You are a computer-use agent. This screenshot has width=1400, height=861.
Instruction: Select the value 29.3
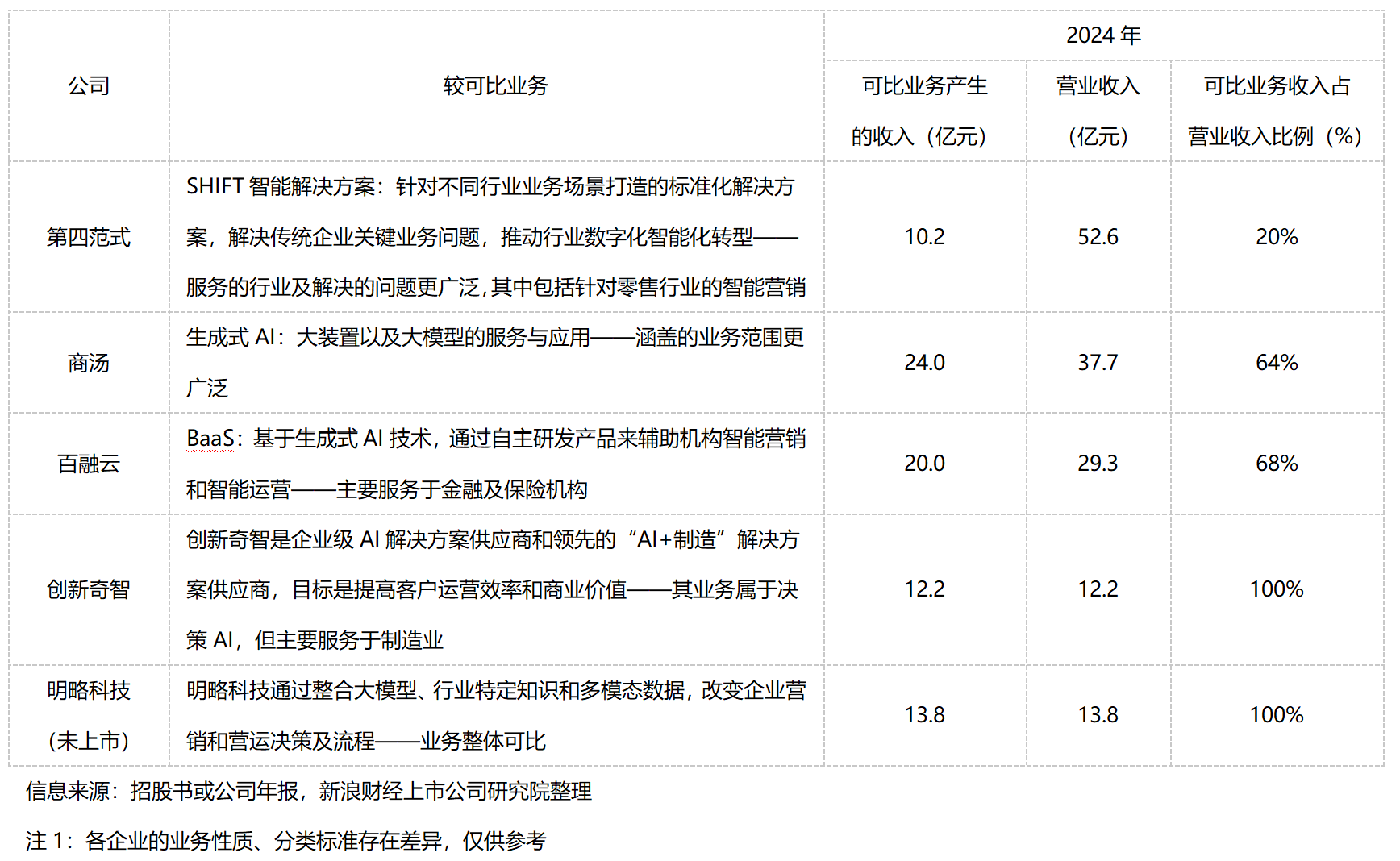(x=1098, y=464)
